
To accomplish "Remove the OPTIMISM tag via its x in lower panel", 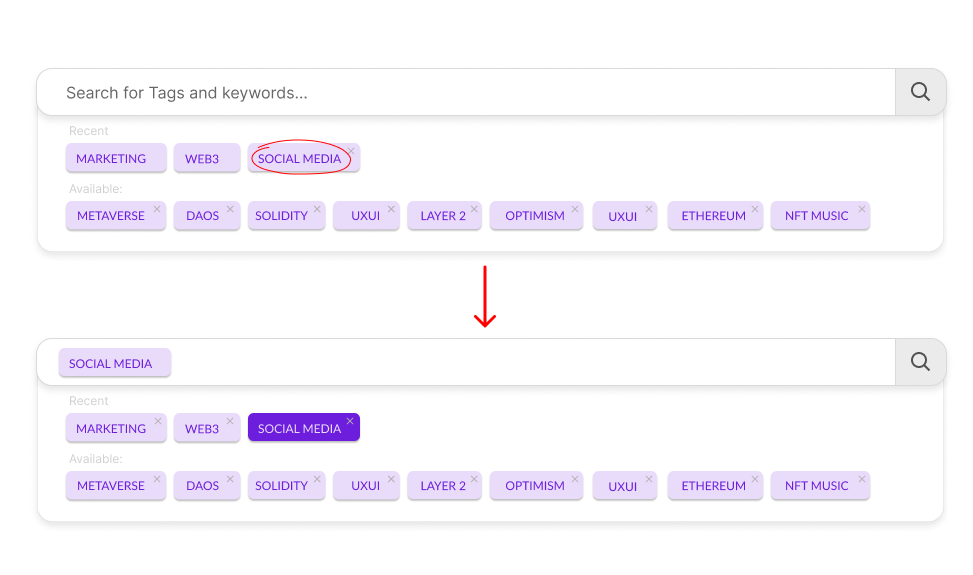I will pyautogui.click(x=574, y=479).
